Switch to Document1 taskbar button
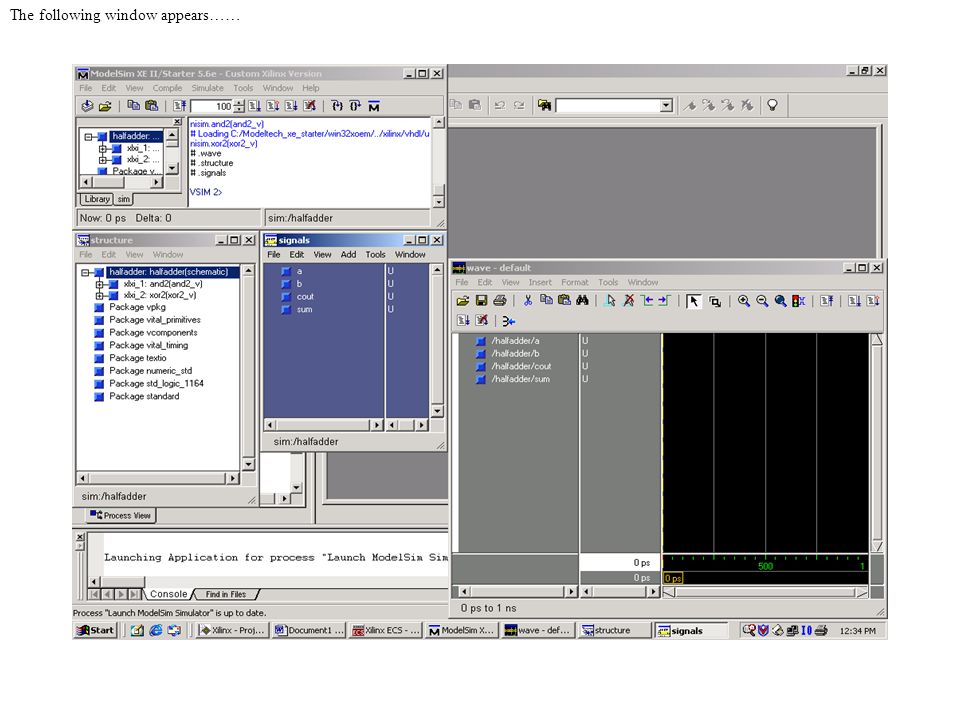 [x=309, y=631]
